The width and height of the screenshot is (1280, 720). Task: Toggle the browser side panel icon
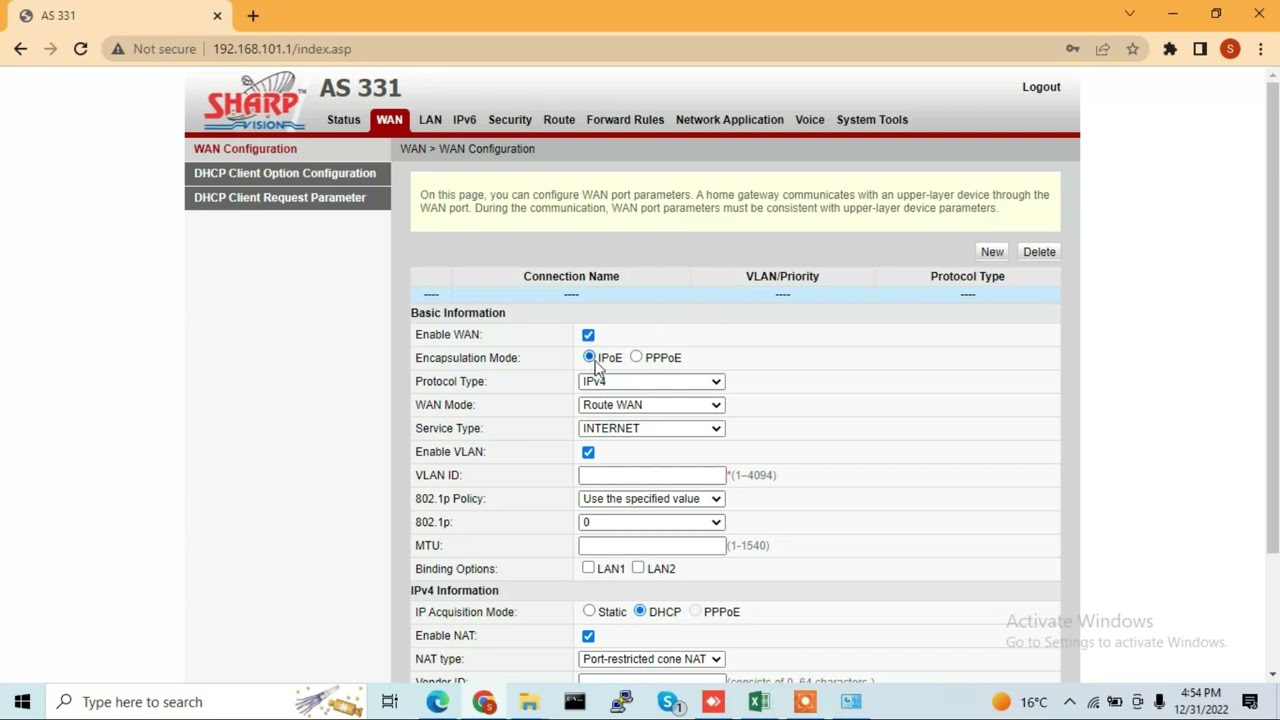tap(1200, 48)
